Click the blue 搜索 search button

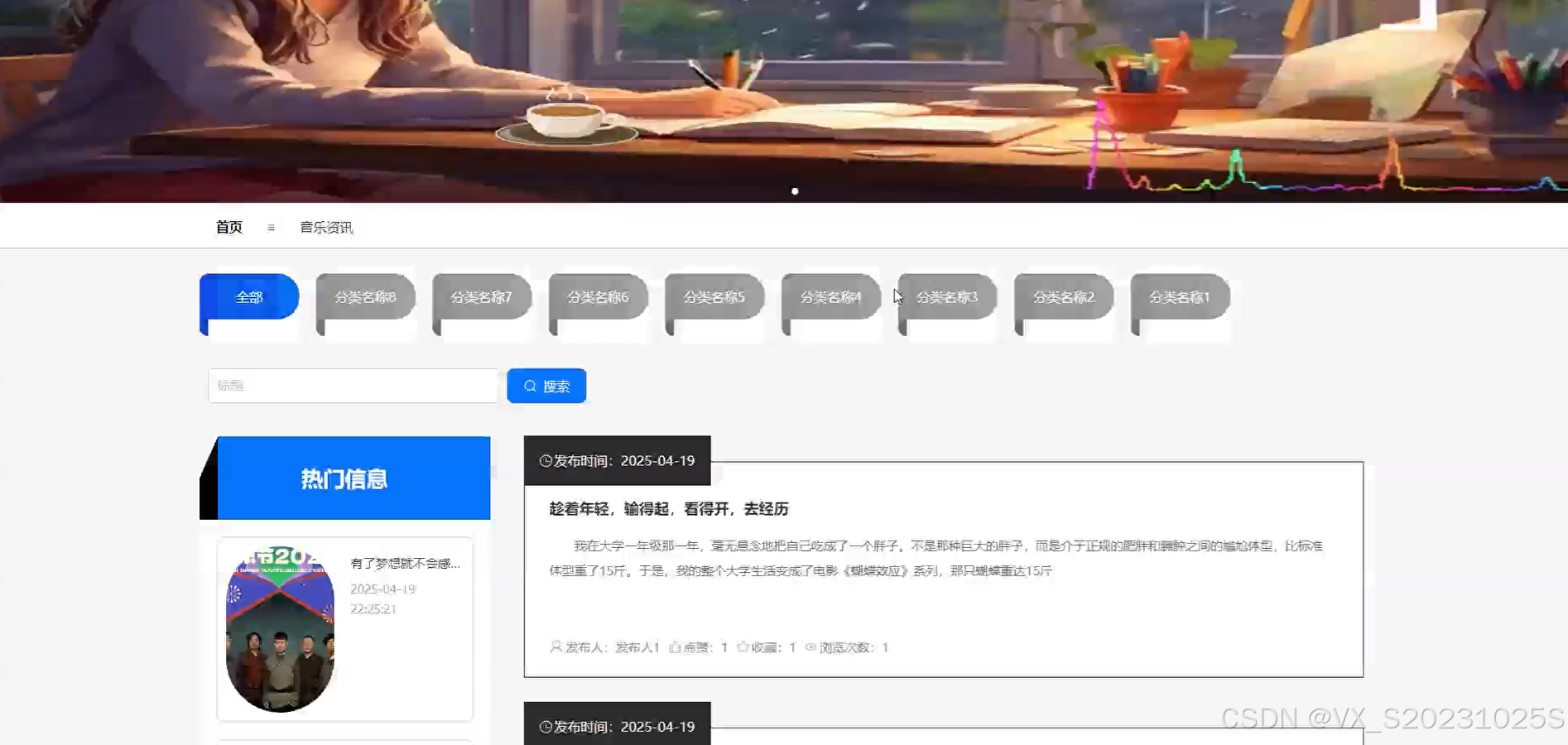546,386
